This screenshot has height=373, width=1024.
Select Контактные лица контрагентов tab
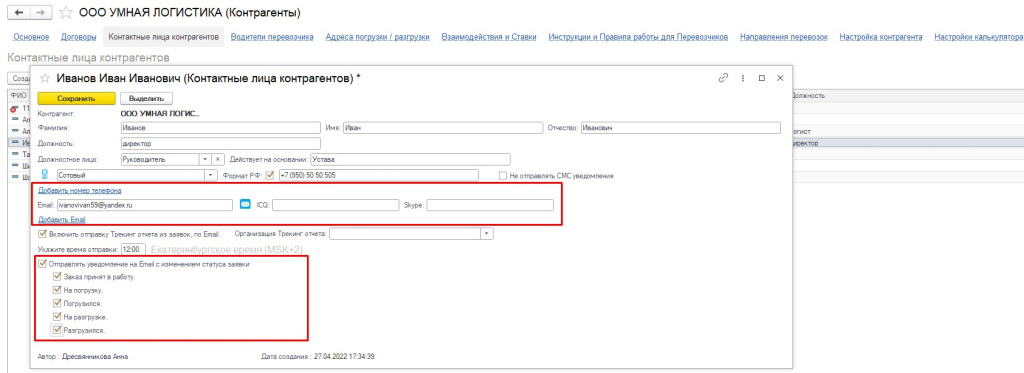click(163, 37)
